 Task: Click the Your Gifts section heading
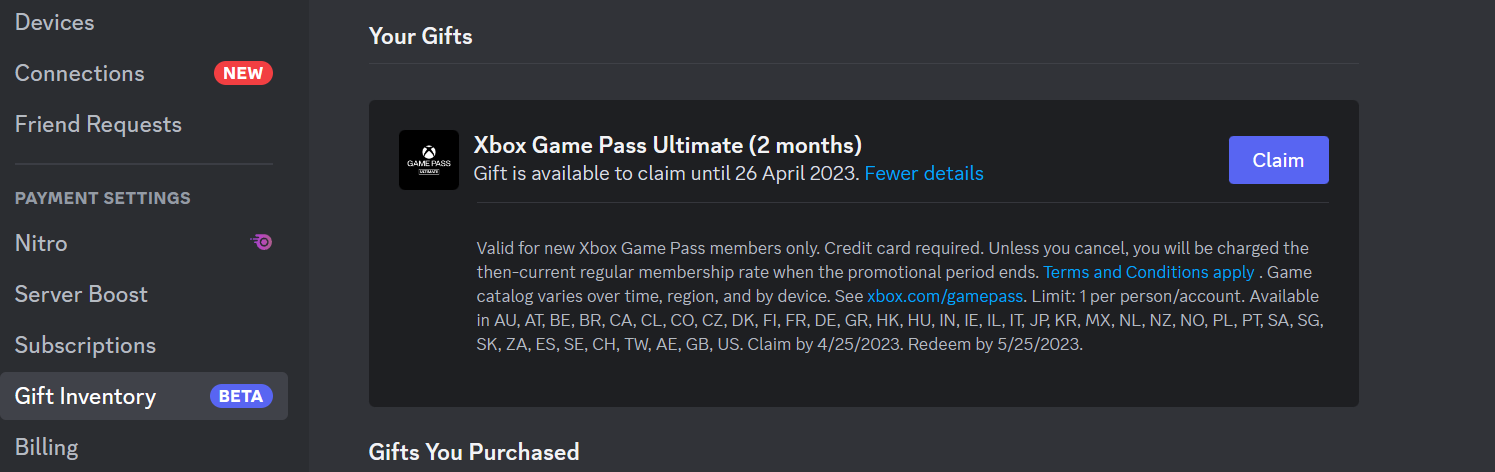click(x=420, y=37)
